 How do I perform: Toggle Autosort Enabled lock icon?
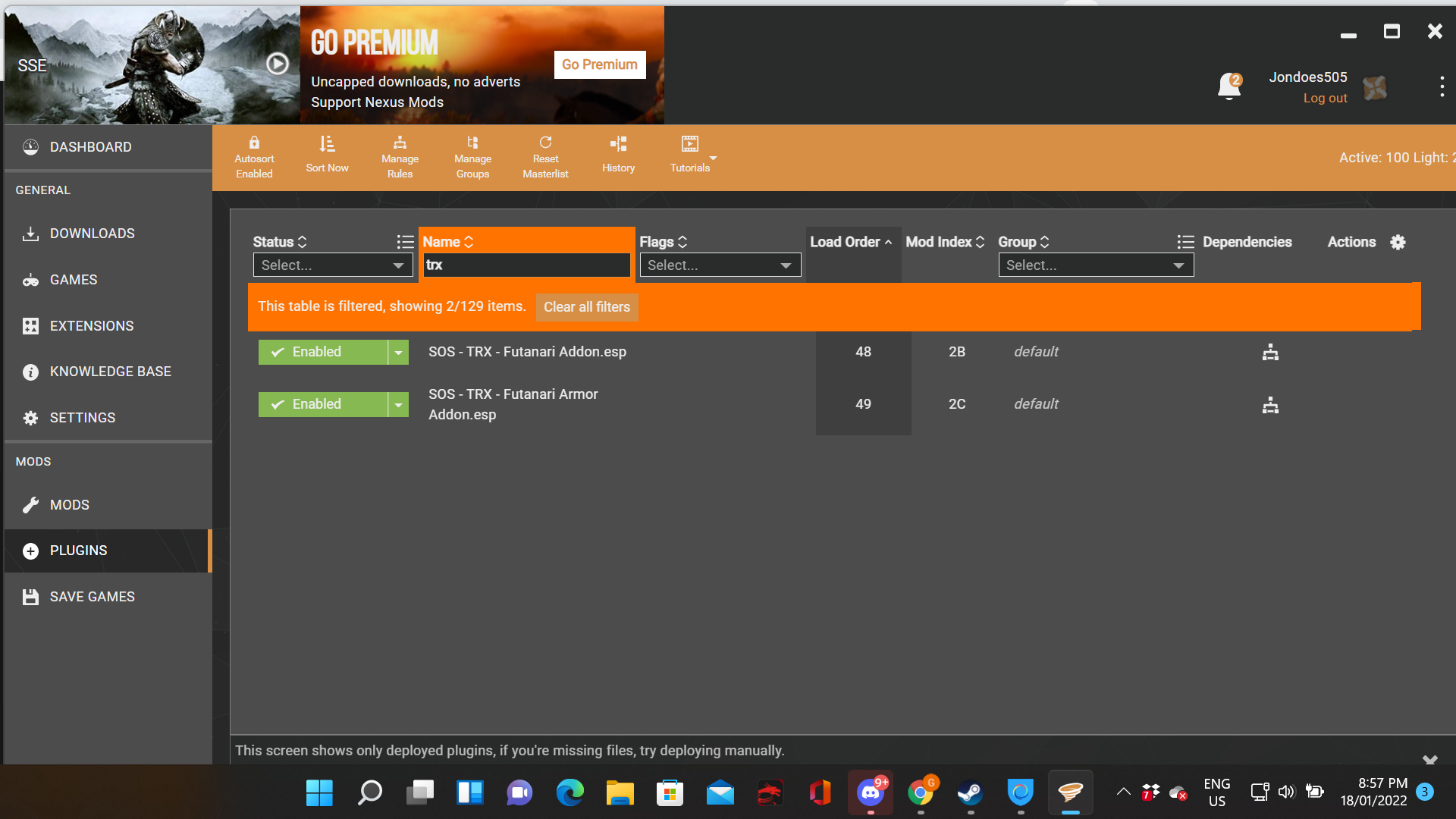(254, 157)
